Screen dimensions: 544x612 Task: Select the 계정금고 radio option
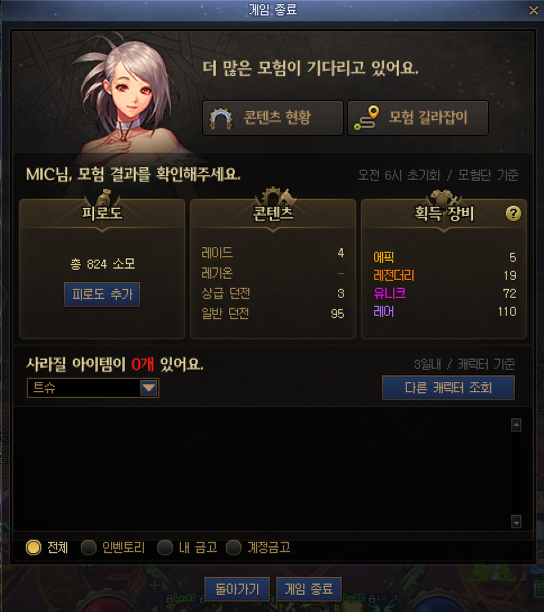point(233,547)
